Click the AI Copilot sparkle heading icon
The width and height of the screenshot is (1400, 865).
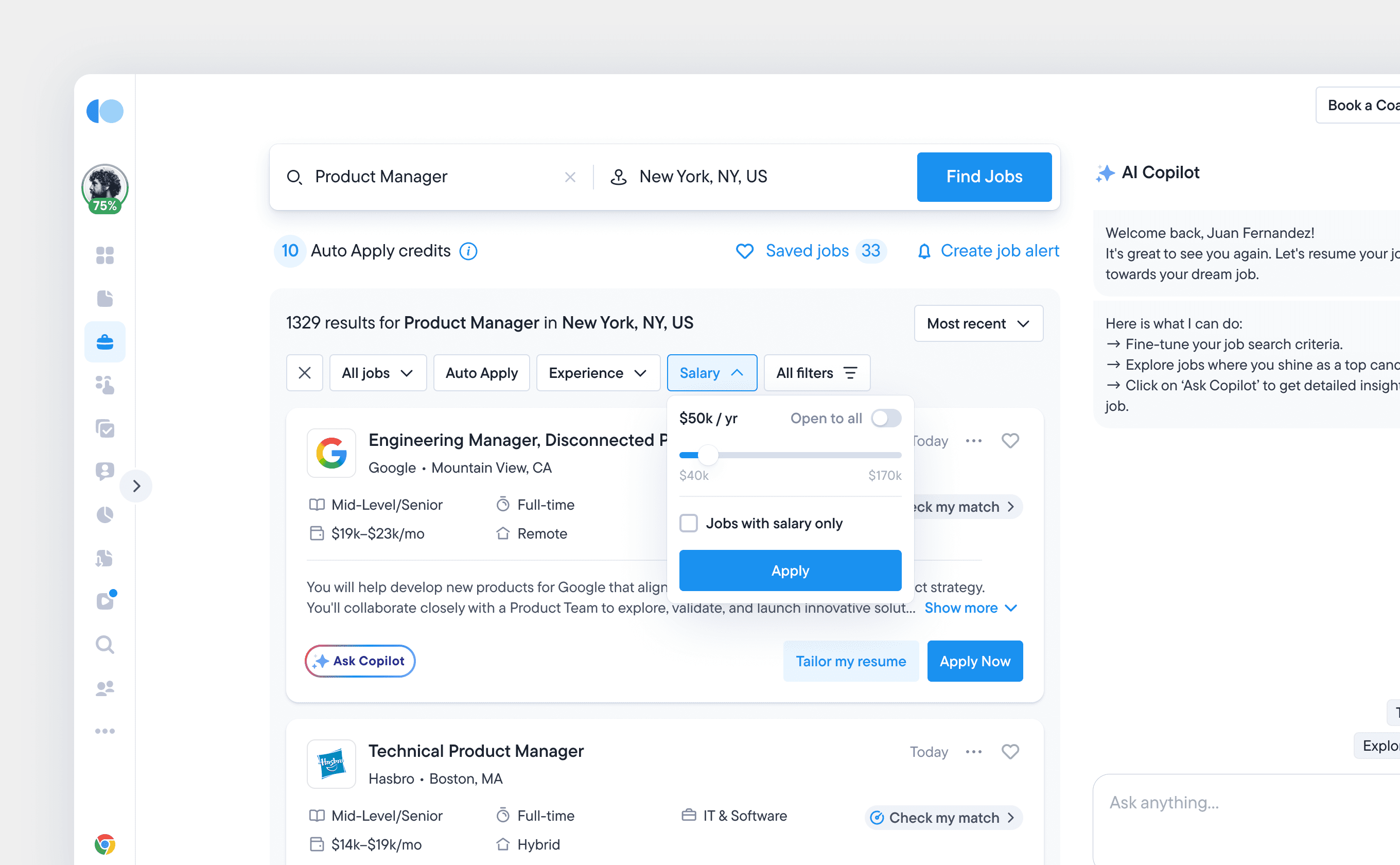[1105, 173]
